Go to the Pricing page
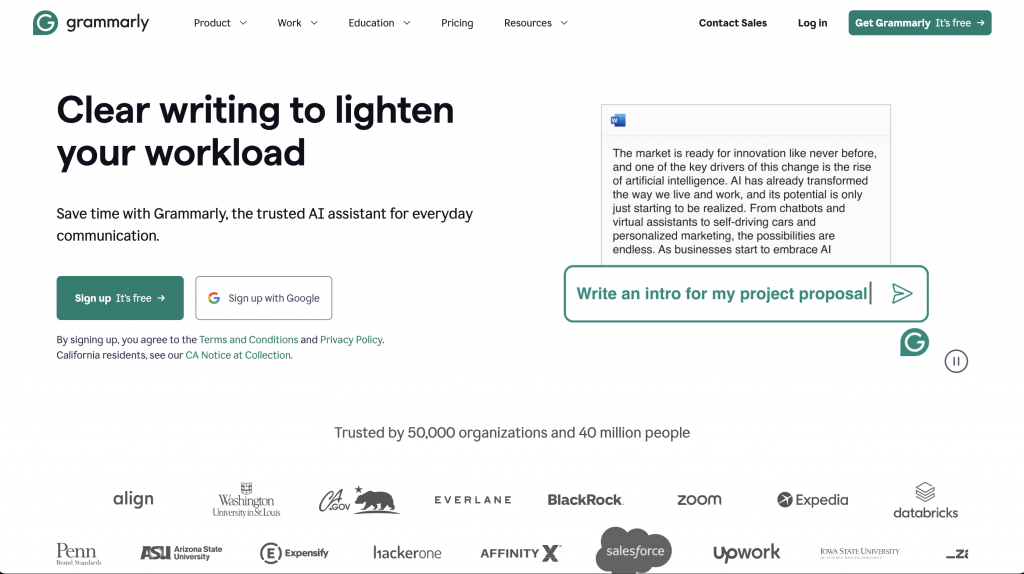Image resolution: width=1024 pixels, height=574 pixels. [x=457, y=23]
